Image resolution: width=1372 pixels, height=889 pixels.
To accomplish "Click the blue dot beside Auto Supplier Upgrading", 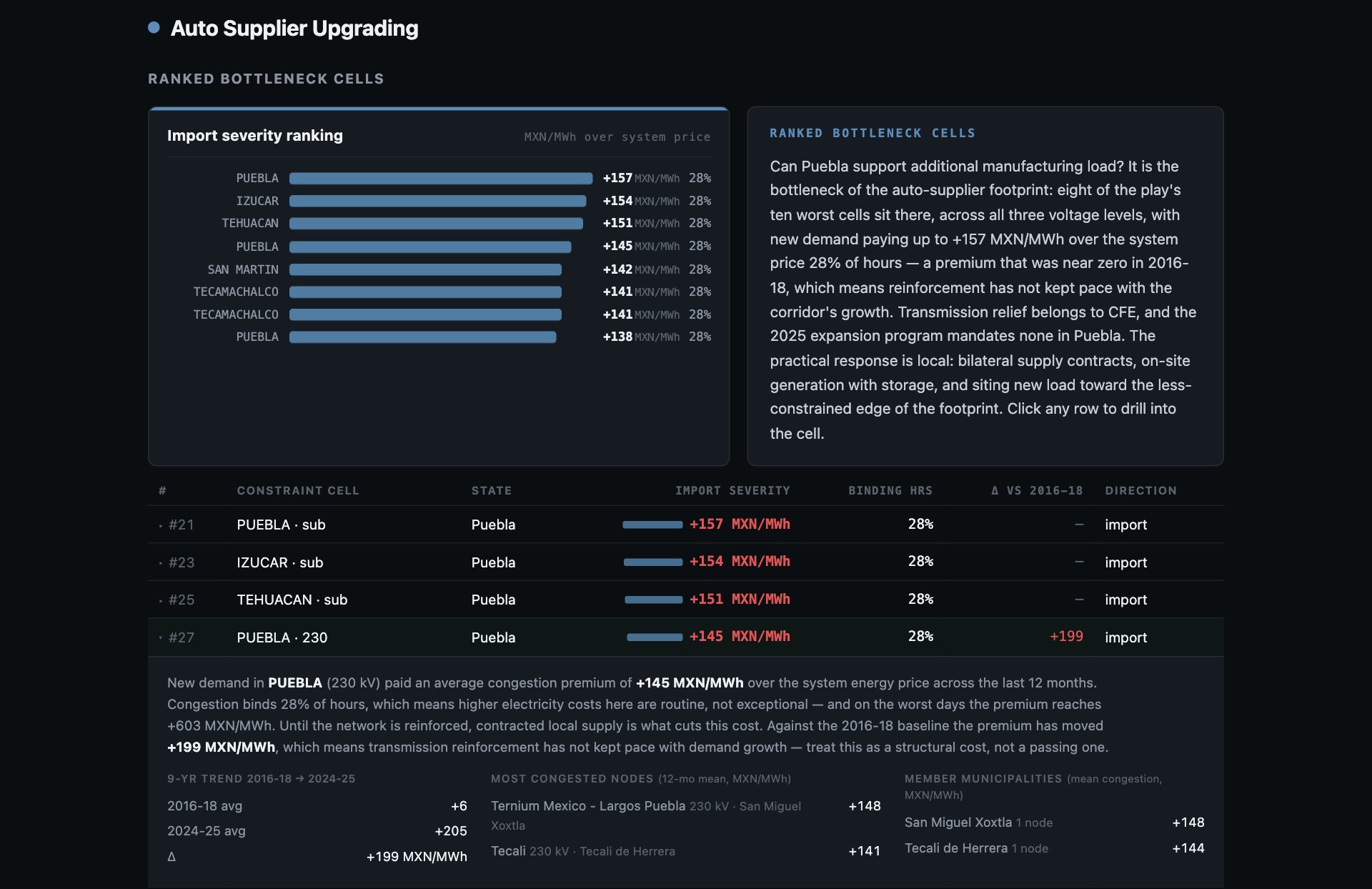I will click(x=154, y=28).
